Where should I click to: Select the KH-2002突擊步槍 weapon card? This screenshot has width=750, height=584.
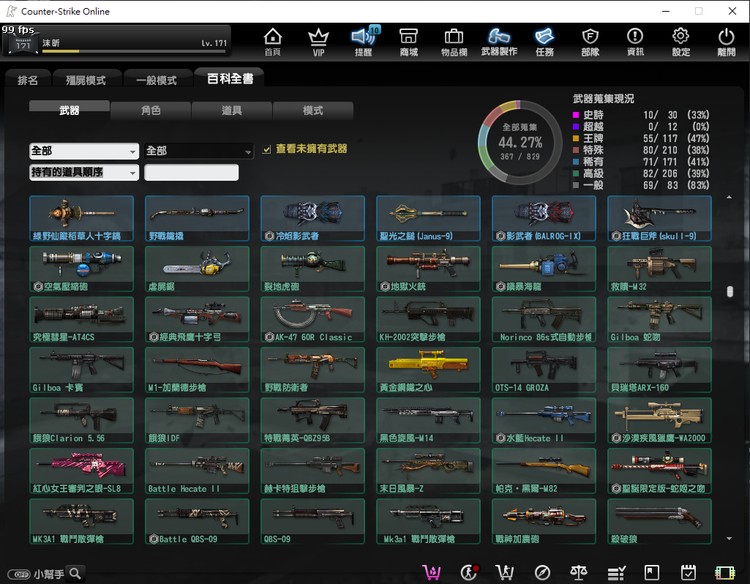428,320
